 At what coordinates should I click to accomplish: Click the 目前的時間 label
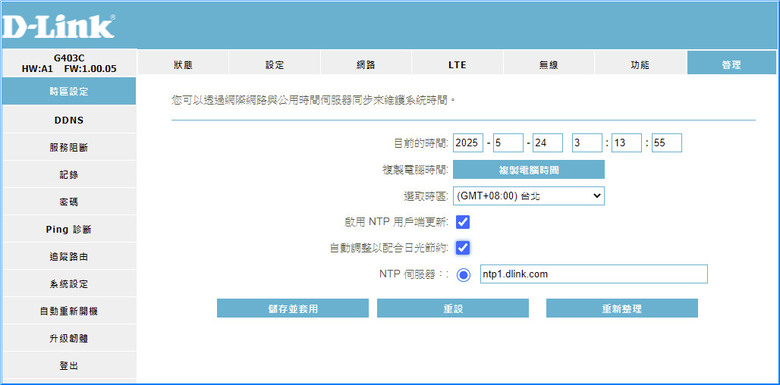point(421,143)
